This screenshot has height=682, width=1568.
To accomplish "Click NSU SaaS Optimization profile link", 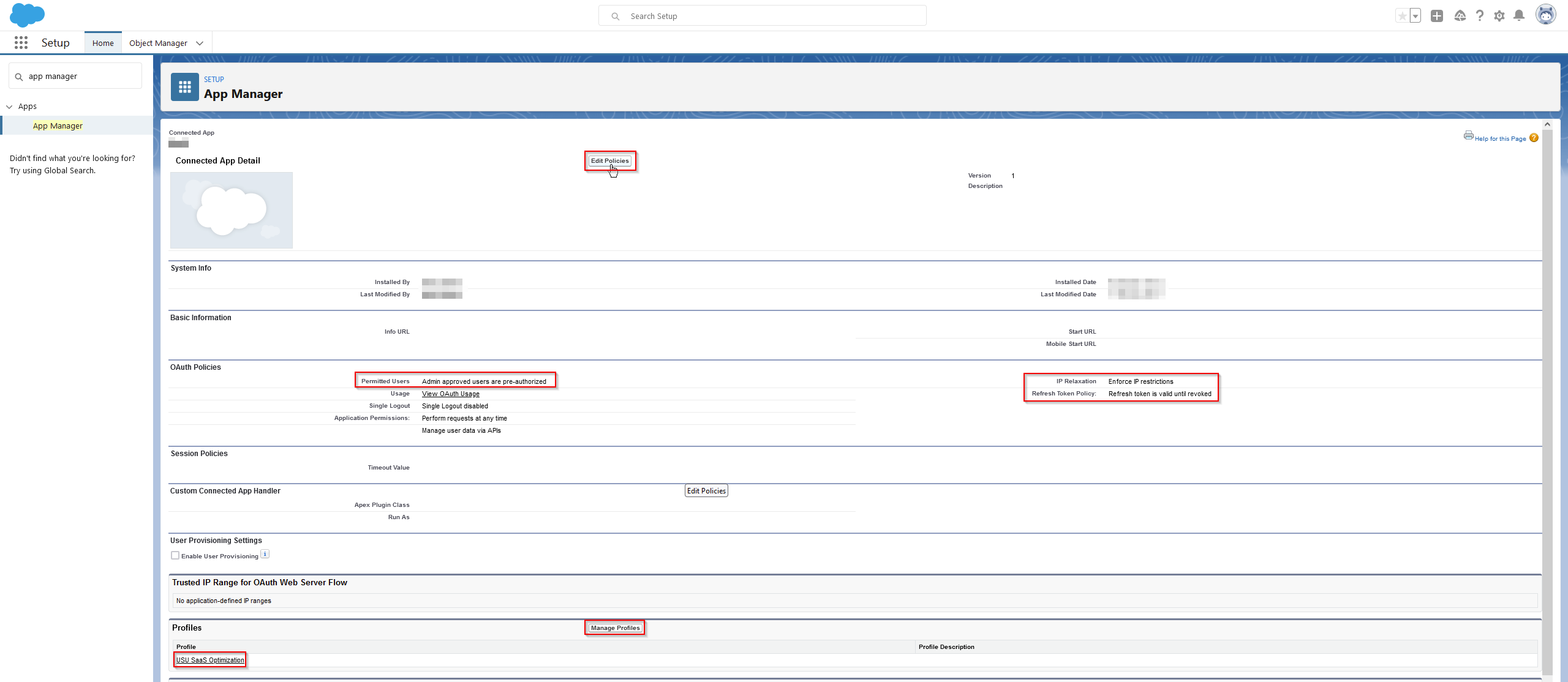I will coord(210,660).
